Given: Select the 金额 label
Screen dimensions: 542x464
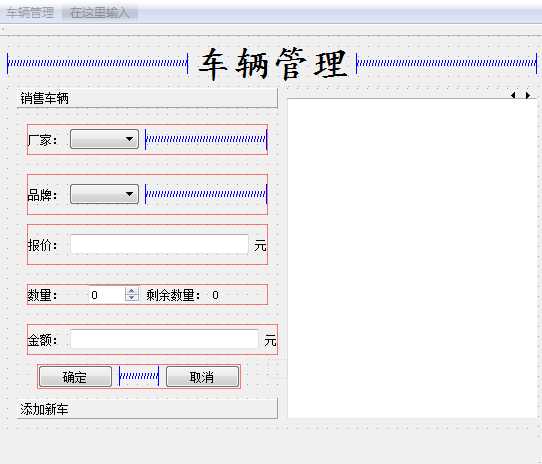Looking at the screenshot, I should [42, 341].
